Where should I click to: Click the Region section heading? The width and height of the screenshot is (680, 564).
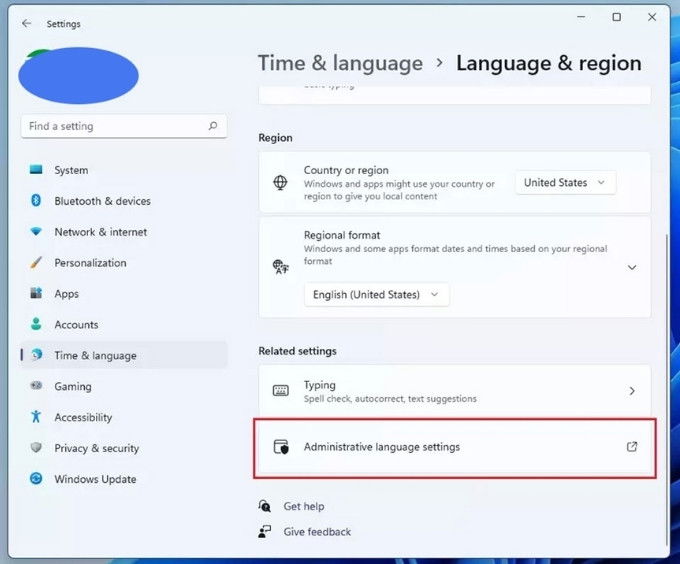click(x=275, y=137)
